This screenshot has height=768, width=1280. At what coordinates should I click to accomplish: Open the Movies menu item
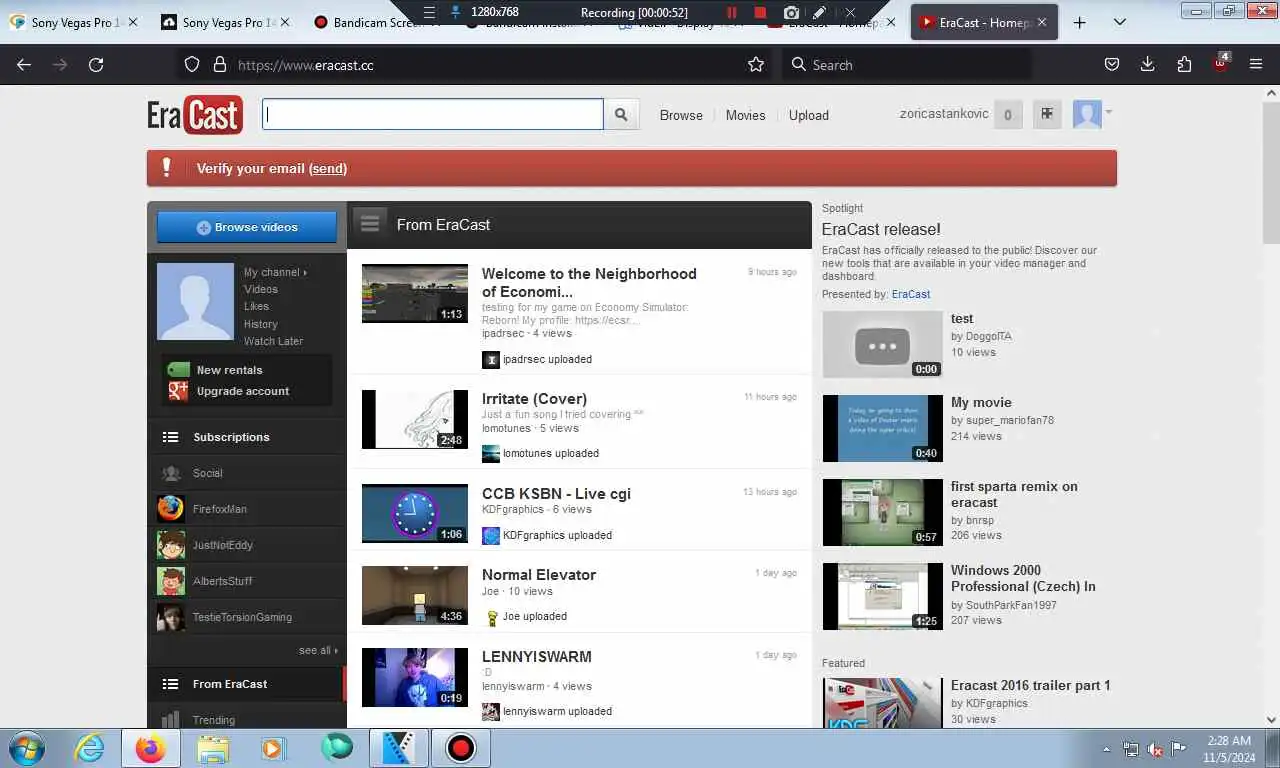[x=745, y=115]
